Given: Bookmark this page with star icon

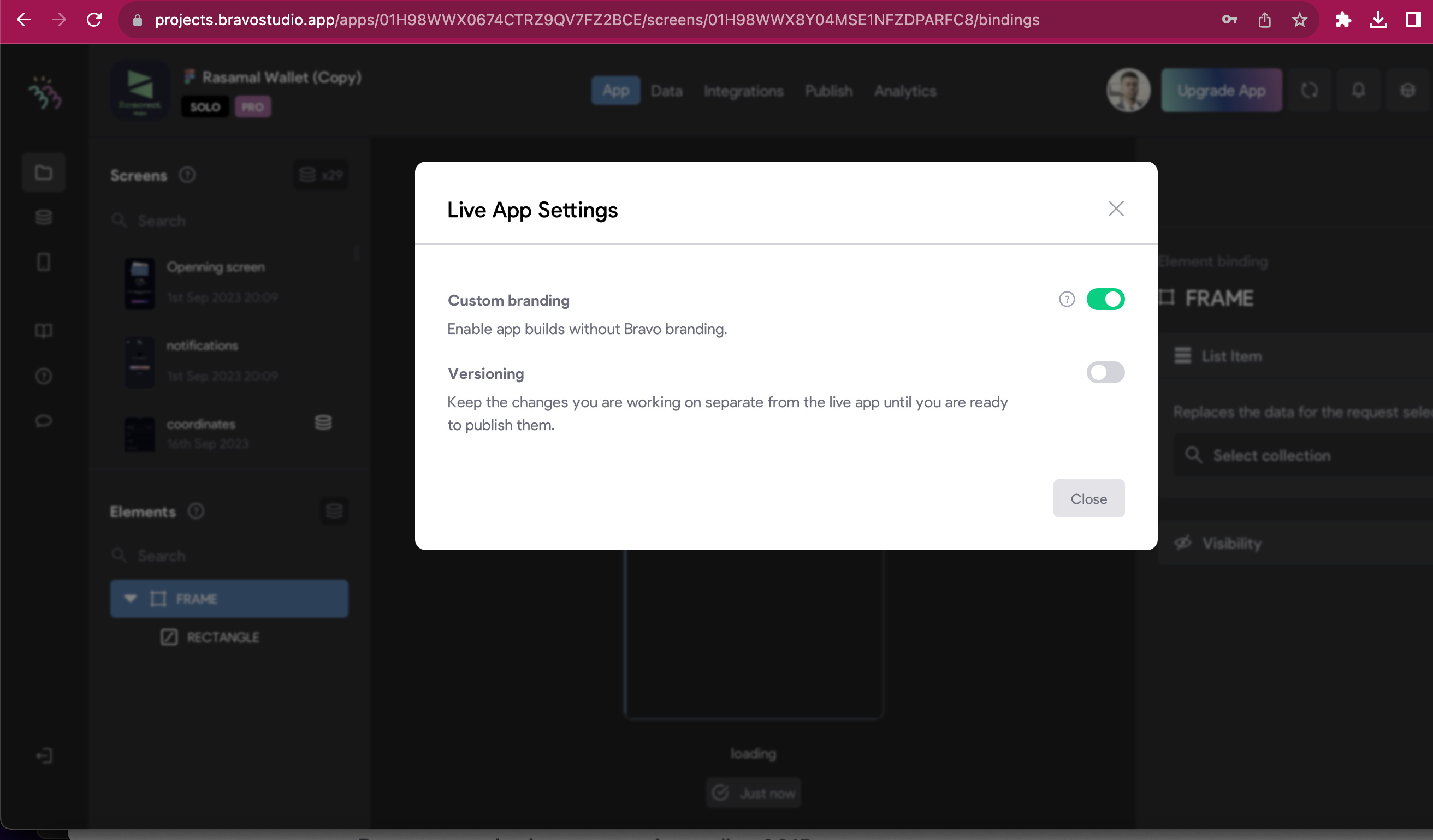Looking at the screenshot, I should point(1299,20).
